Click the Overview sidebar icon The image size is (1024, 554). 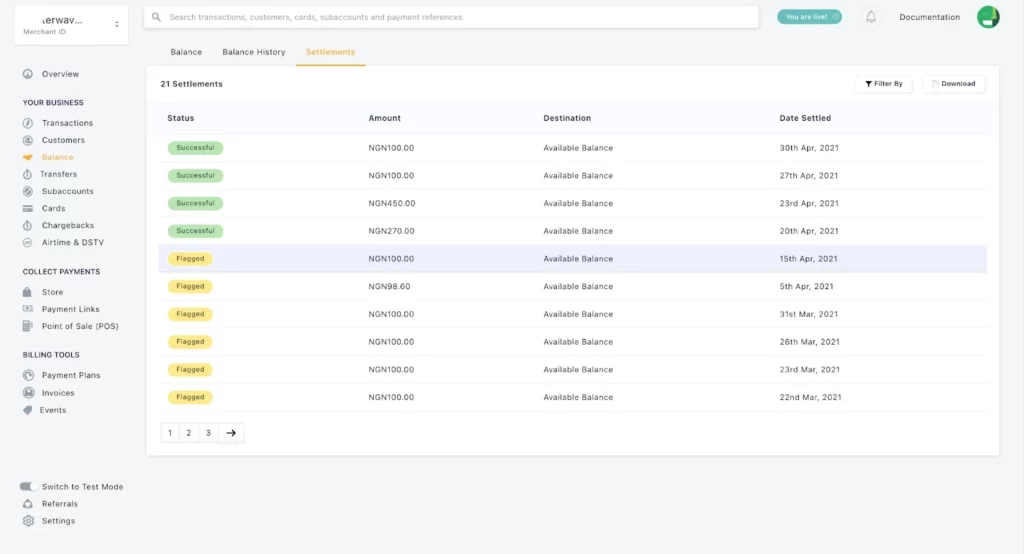(x=27, y=74)
